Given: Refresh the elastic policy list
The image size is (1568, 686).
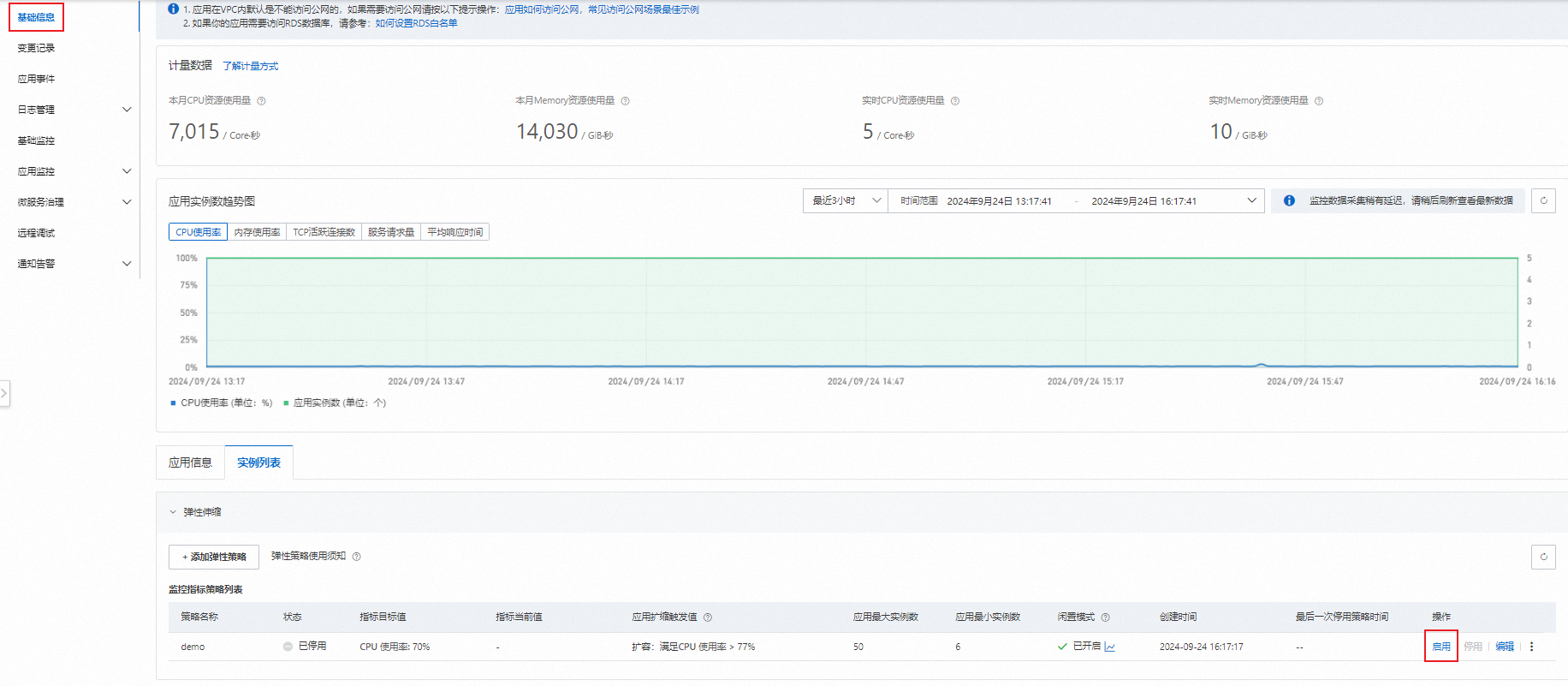Looking at the screenshot, I should click(1543, 557).
